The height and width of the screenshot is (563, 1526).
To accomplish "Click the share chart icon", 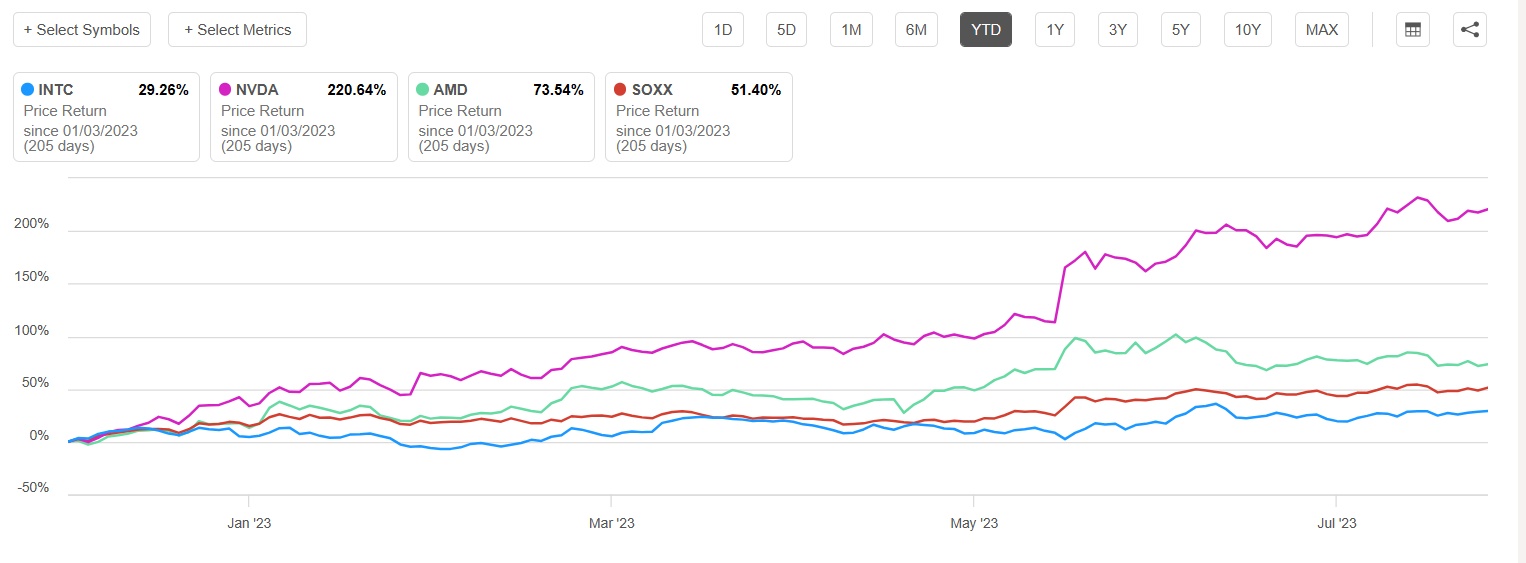I will pos(1469,30).
